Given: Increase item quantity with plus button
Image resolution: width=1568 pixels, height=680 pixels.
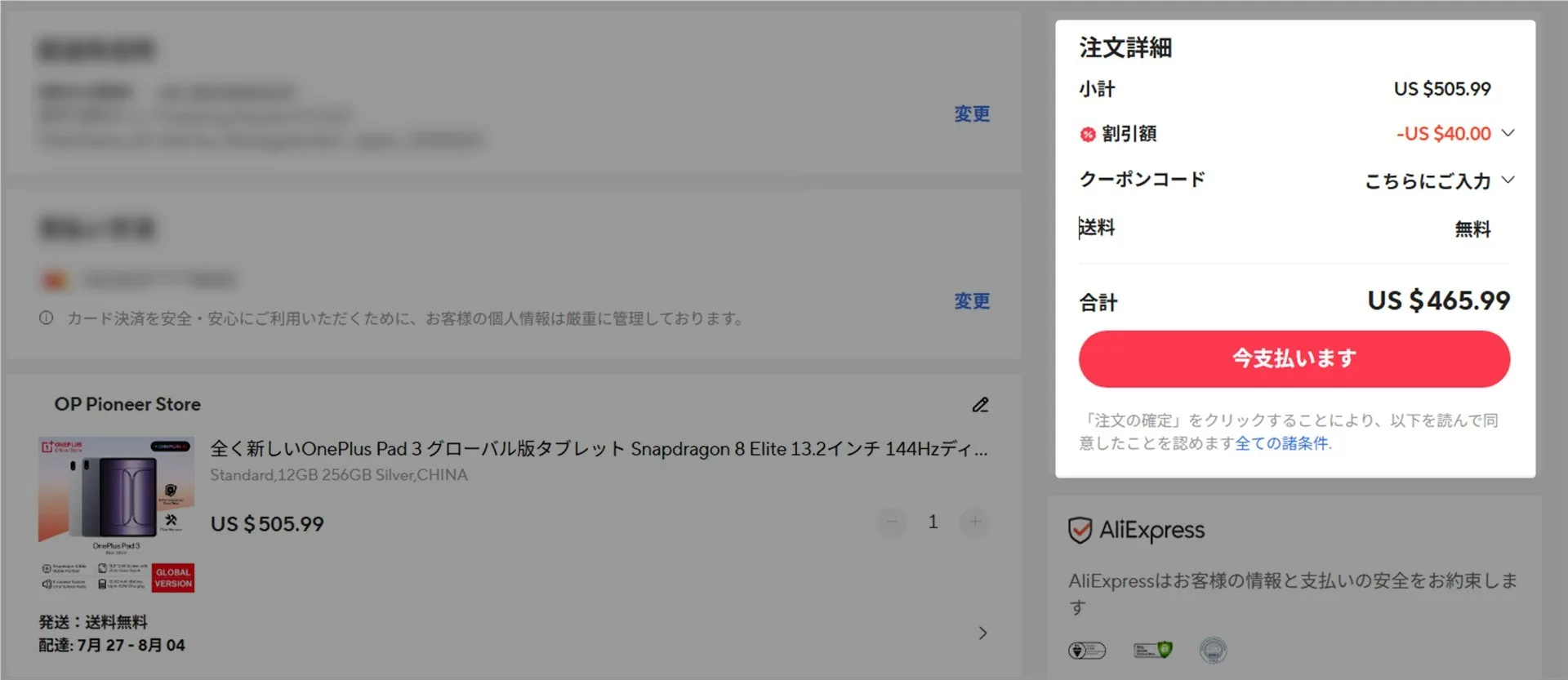Looking at the screenshot, I should (975, 522).
